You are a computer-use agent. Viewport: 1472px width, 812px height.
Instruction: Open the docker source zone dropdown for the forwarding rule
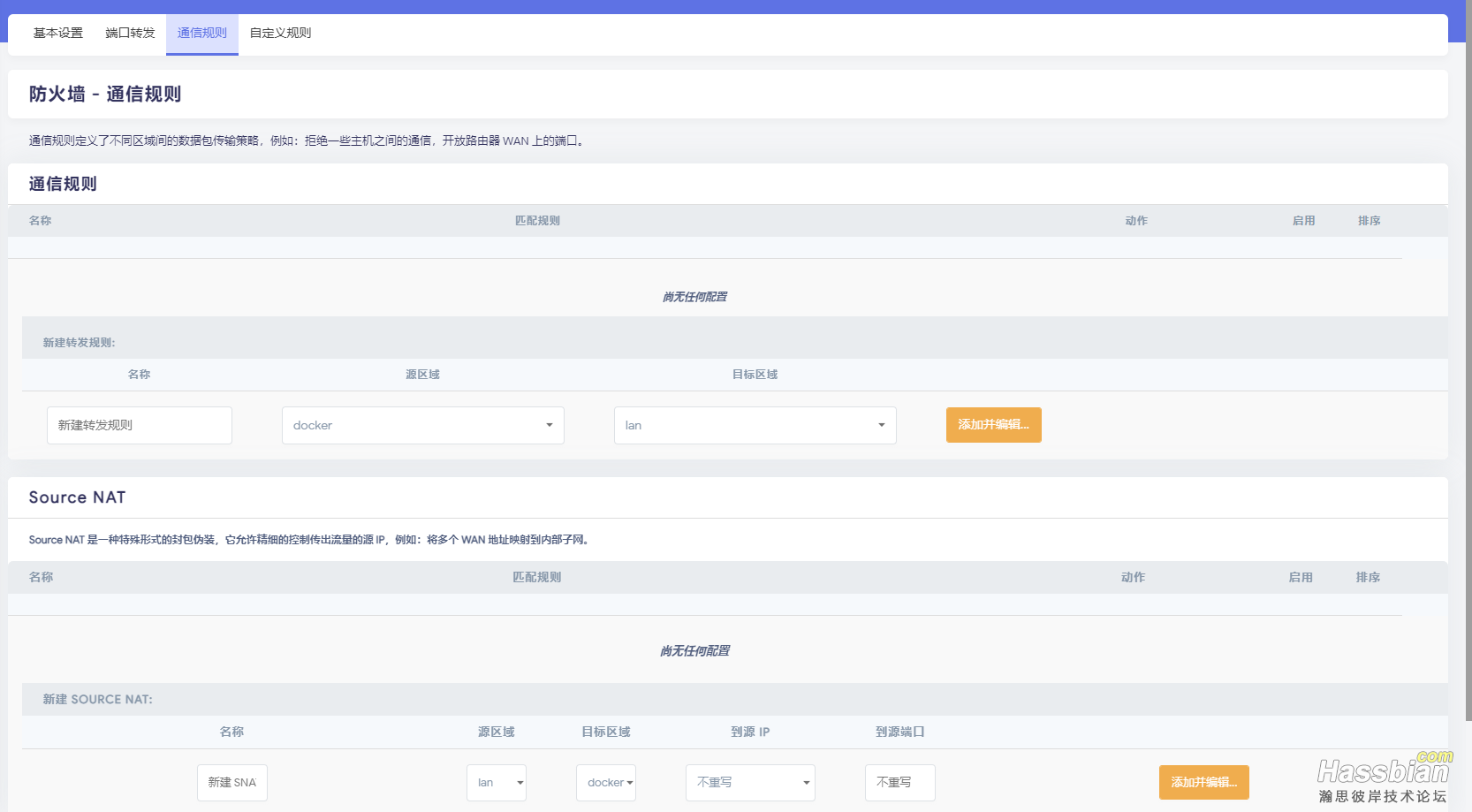[x=423, y=425]
